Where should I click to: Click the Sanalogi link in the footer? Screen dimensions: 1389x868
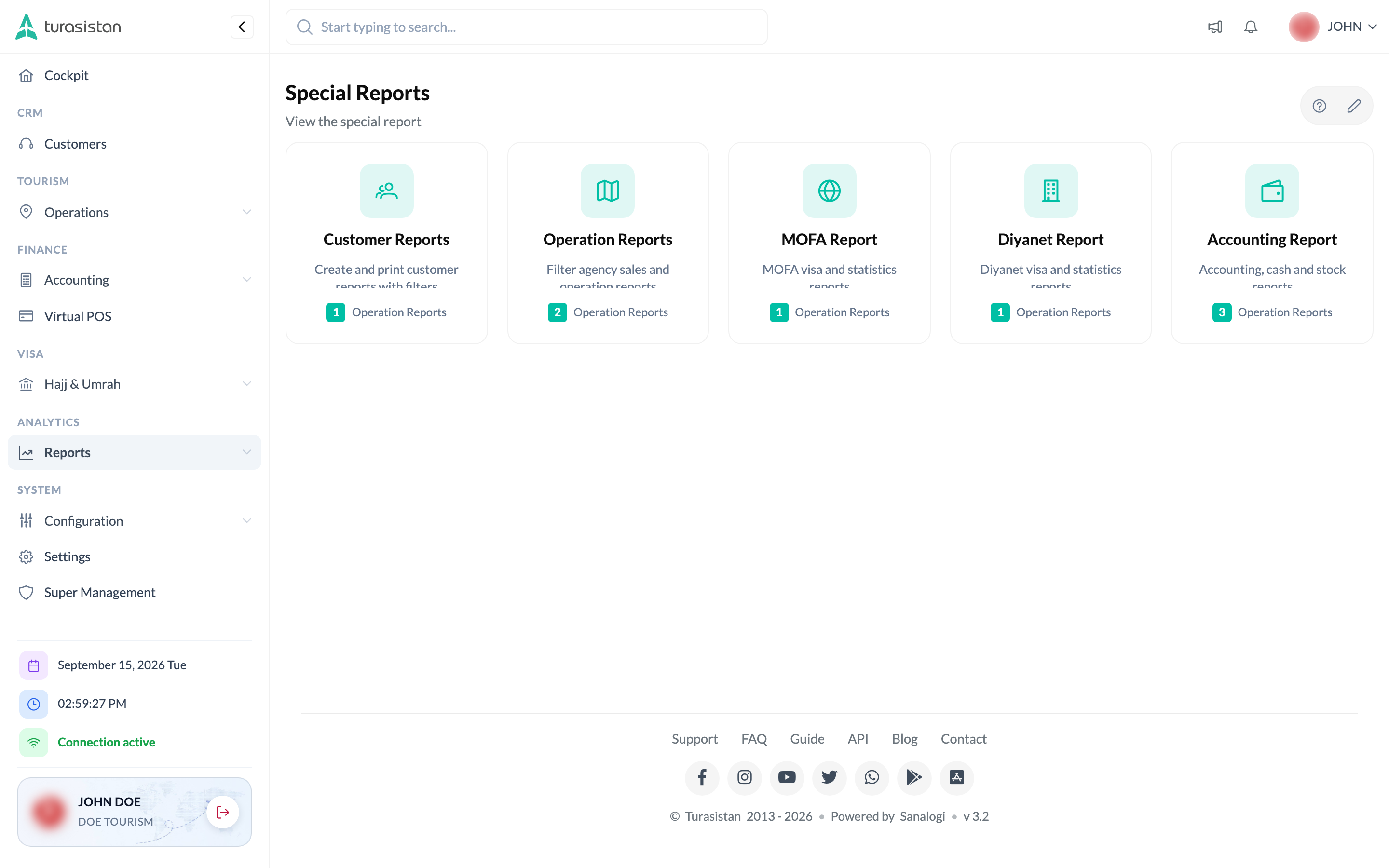coord(922,816)
